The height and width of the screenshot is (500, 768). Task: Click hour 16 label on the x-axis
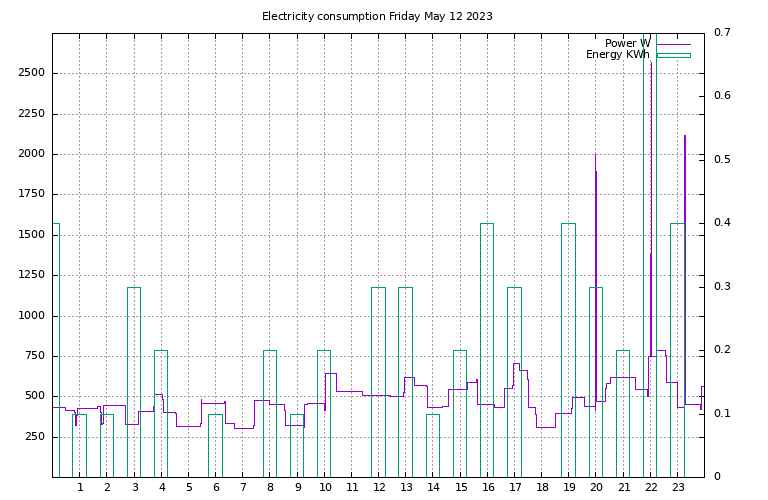[x=488, y=487]
